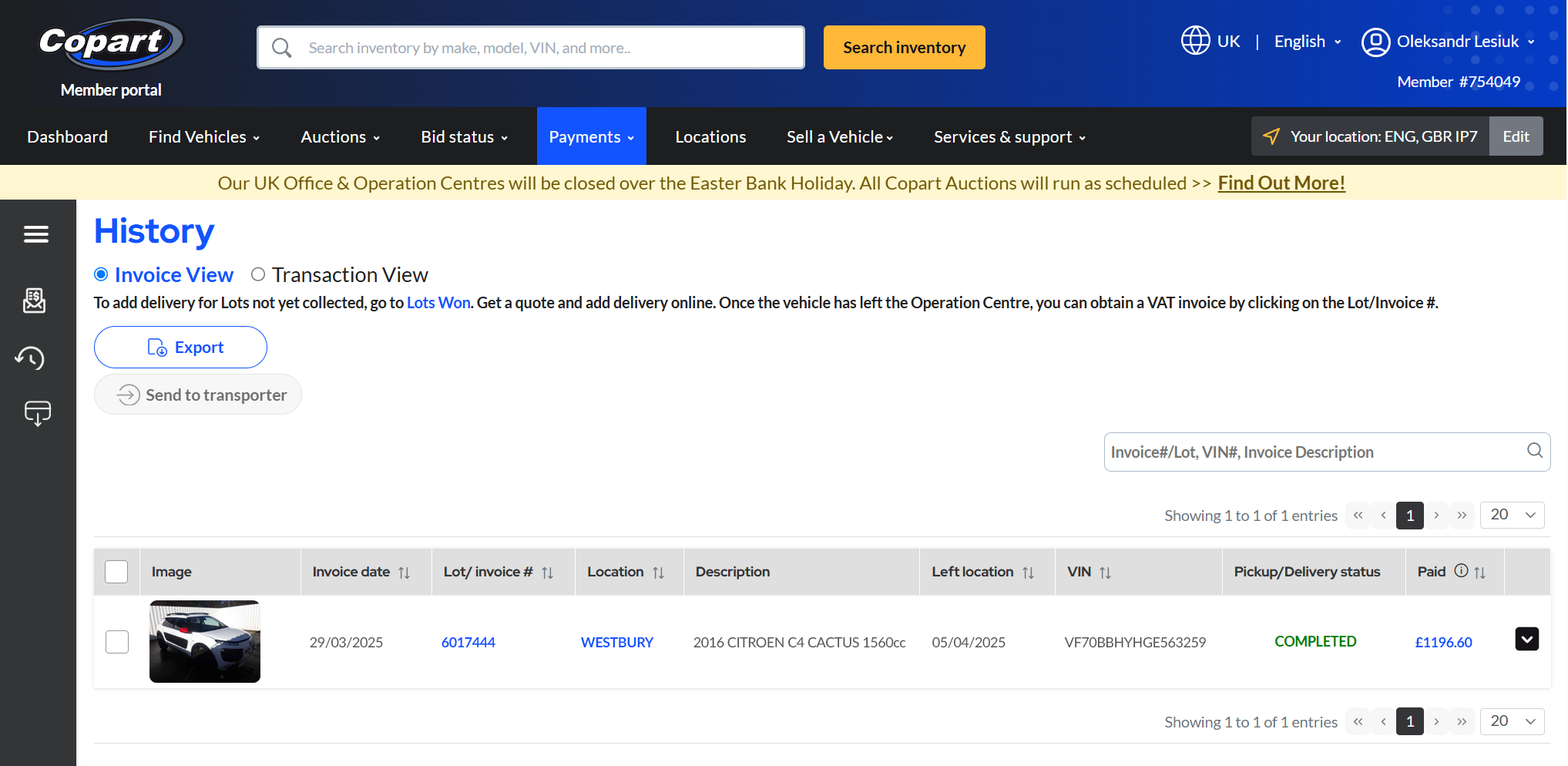Click the invoice table search magnifier icon

coord(1534,451)
